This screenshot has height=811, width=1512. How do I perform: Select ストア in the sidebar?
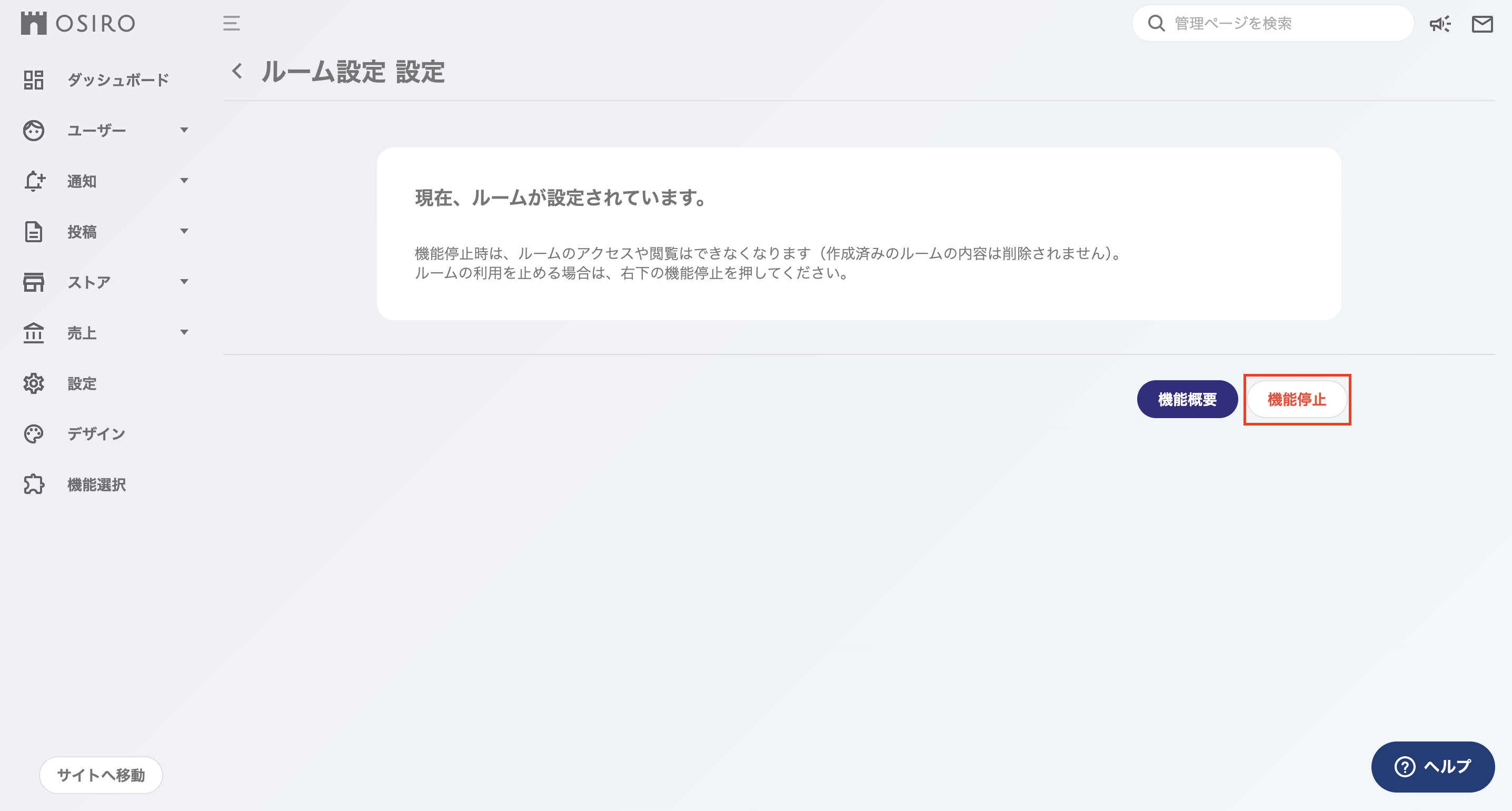(x=88, y=282)
